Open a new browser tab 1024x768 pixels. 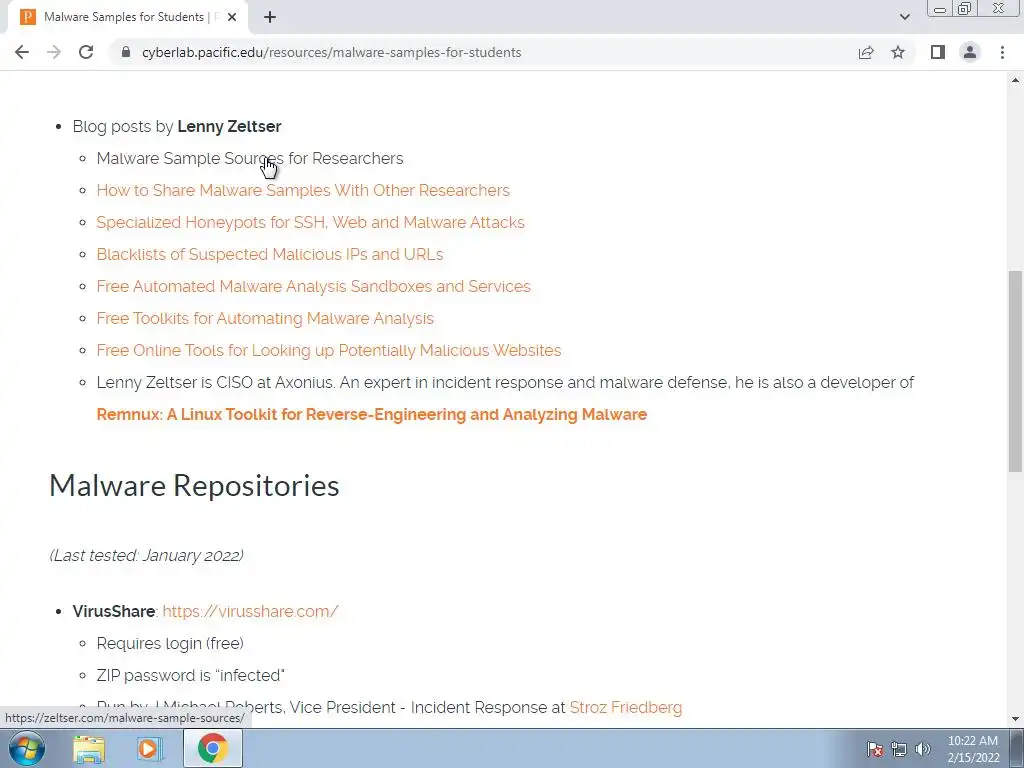[x=270, y=17]
